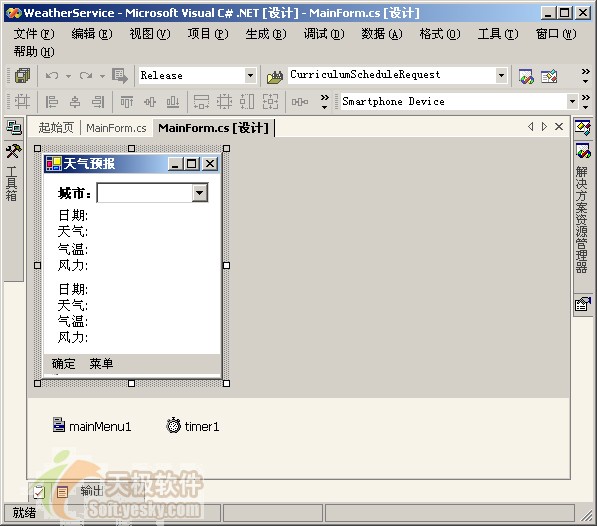
Task: Click the Make Same Size icon
Action: click(x=270, y=102)
